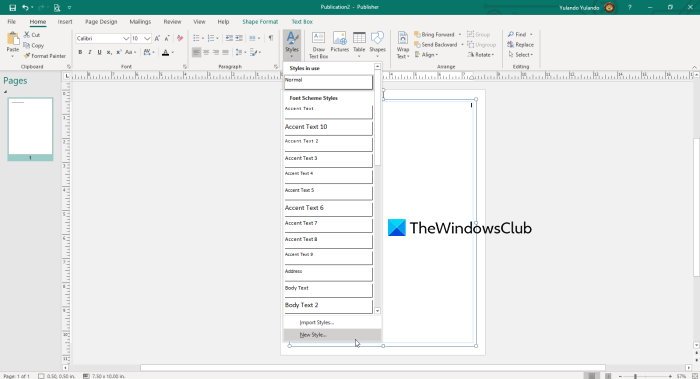Open the font size dropdown
Screen dimensions: 700x379
[x=147, y=39]
